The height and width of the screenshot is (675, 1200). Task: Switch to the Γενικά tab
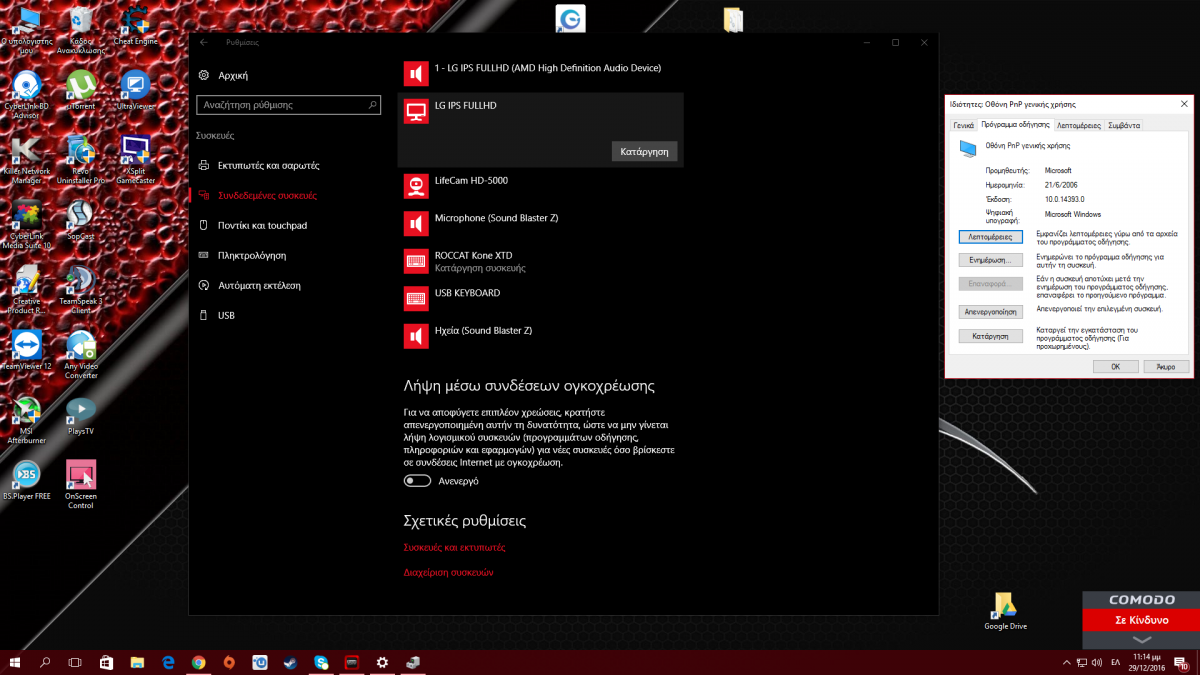click(x=963, y=125)
